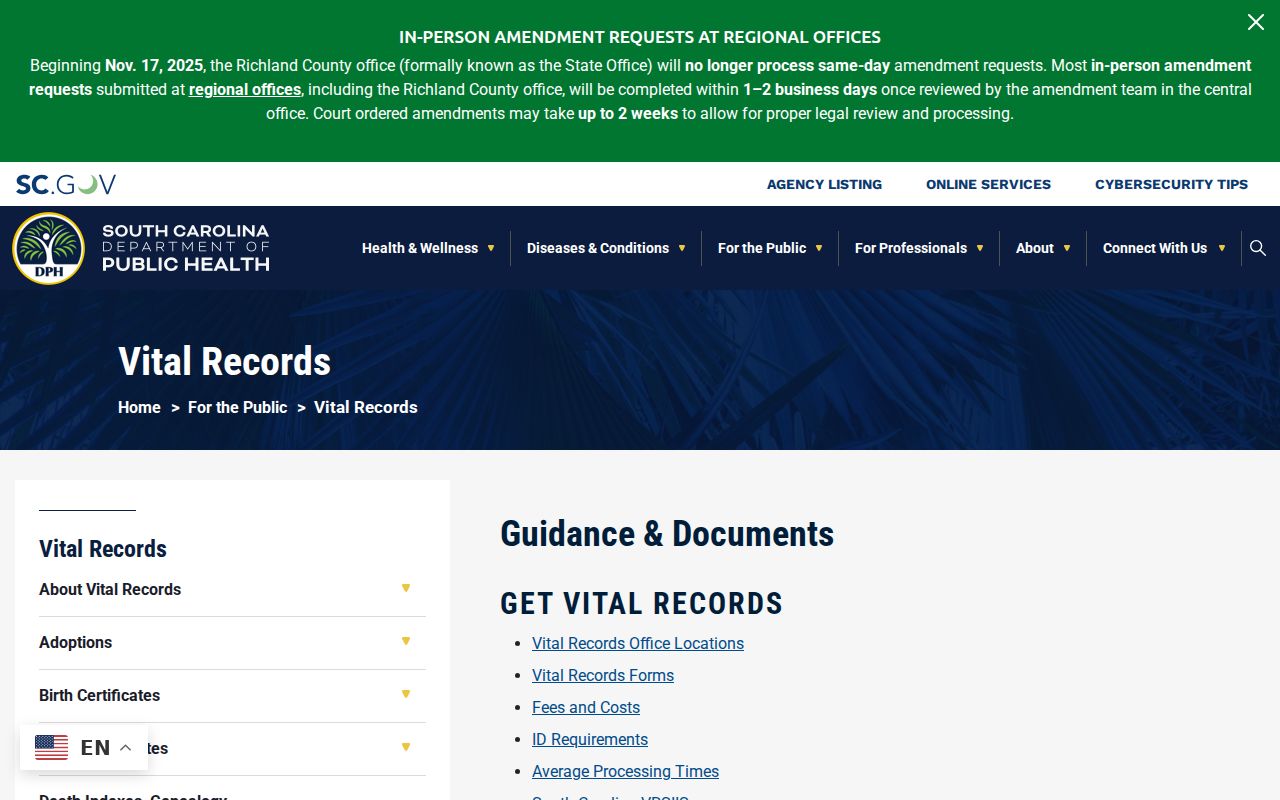This screenshot has width=1280, height=800.
Task: Click South Carolina Department of Public Health title
Action: (x=186, y=248)
